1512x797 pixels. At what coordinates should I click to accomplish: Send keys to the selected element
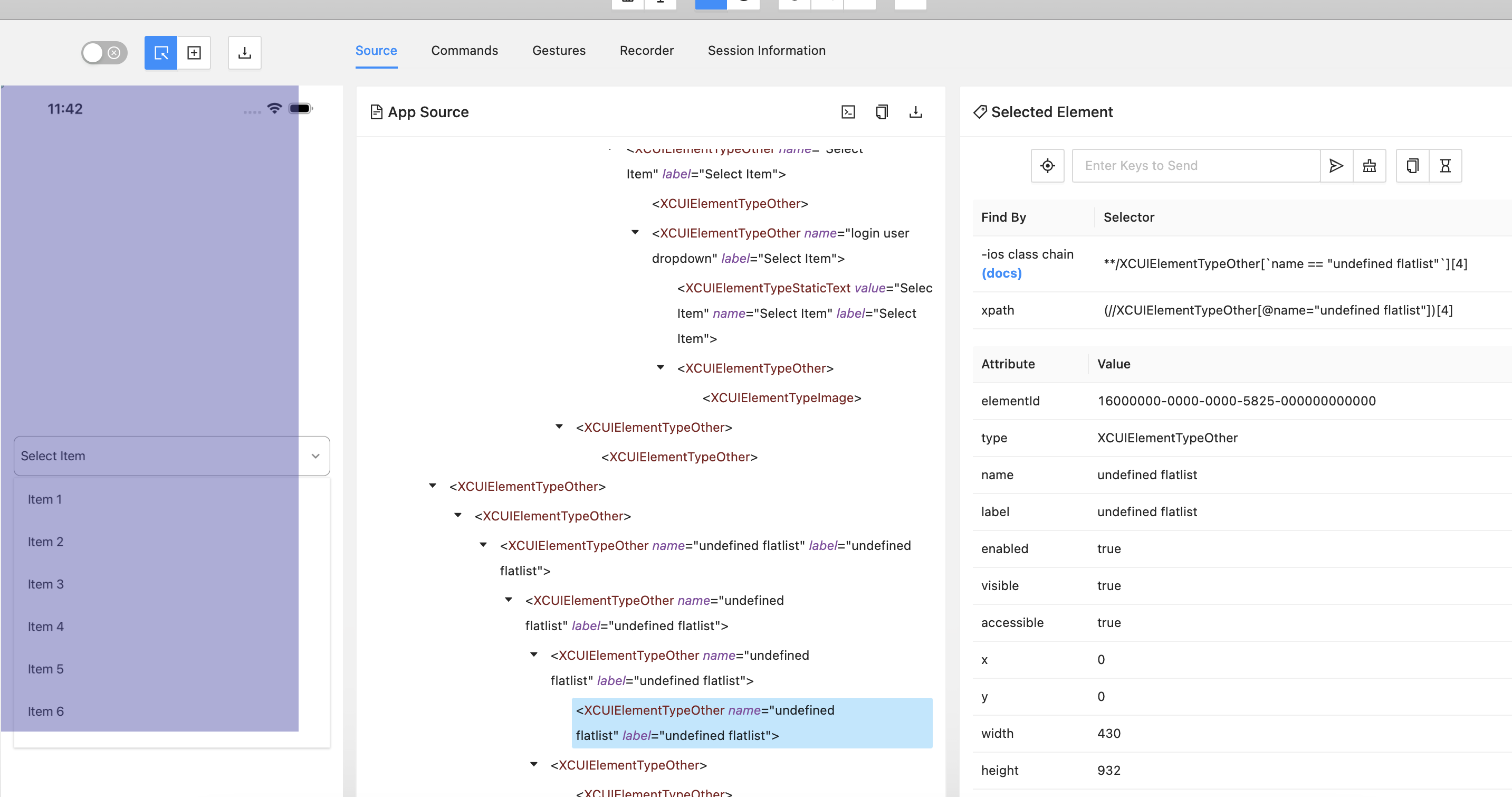coord(1336,166)
